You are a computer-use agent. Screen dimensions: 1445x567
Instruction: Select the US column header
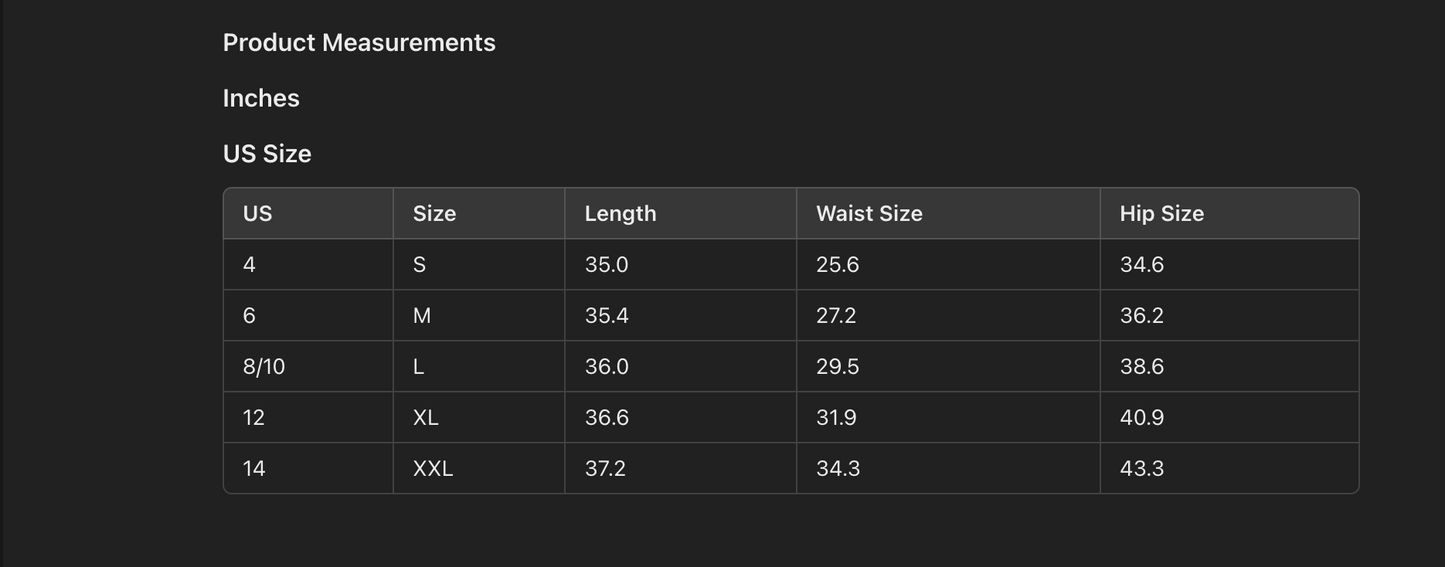pos(257,214)
